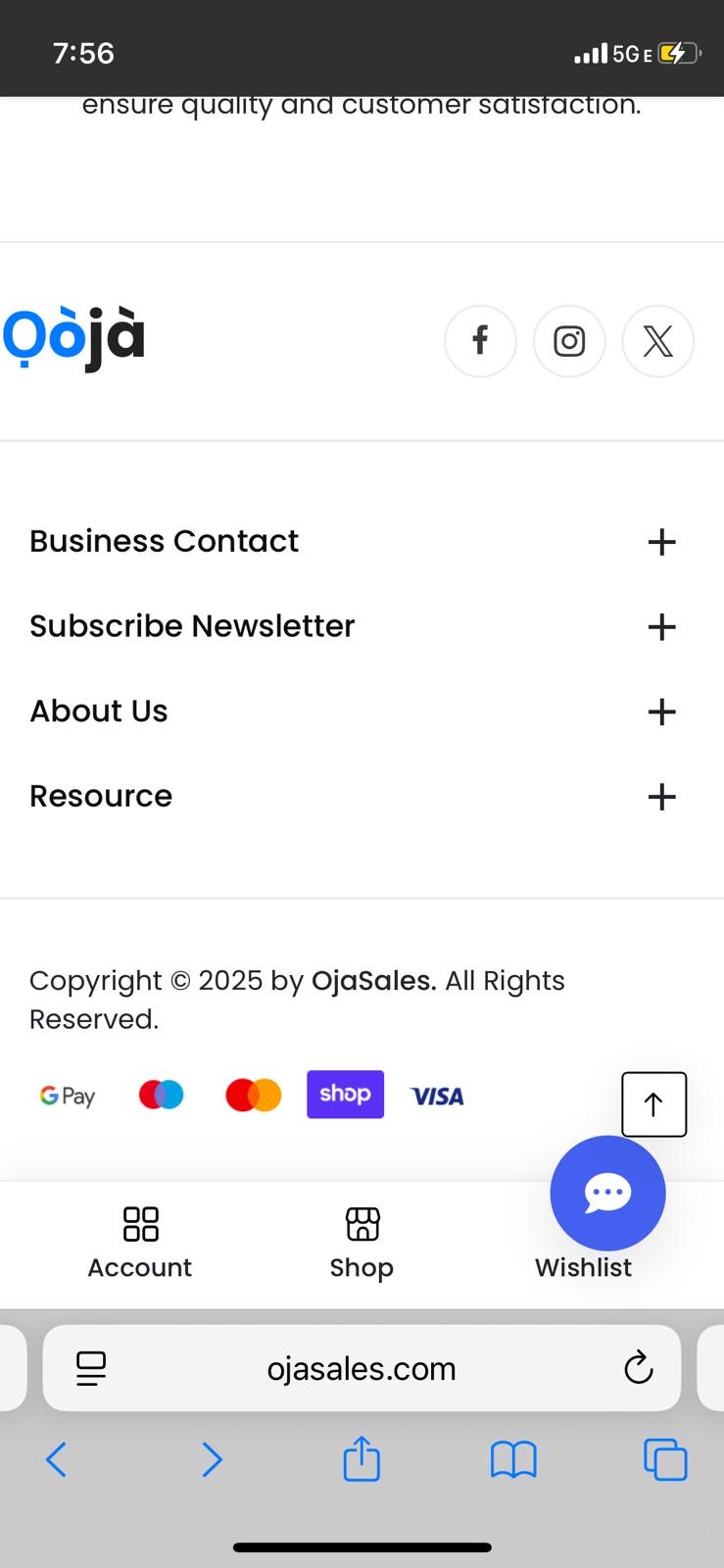Tap the ojasales.com address field
724x1568 pixels.
point(362,1368)
